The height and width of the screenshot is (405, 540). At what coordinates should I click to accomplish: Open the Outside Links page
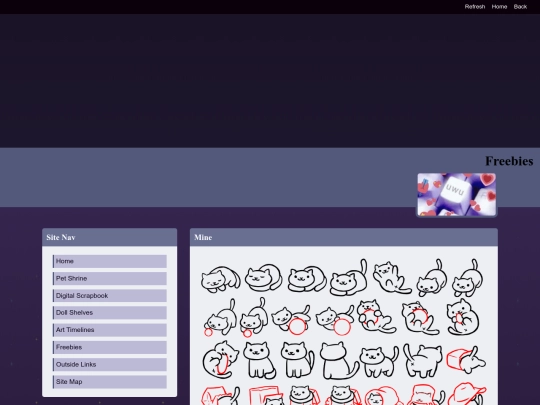[x=110, y=364]
